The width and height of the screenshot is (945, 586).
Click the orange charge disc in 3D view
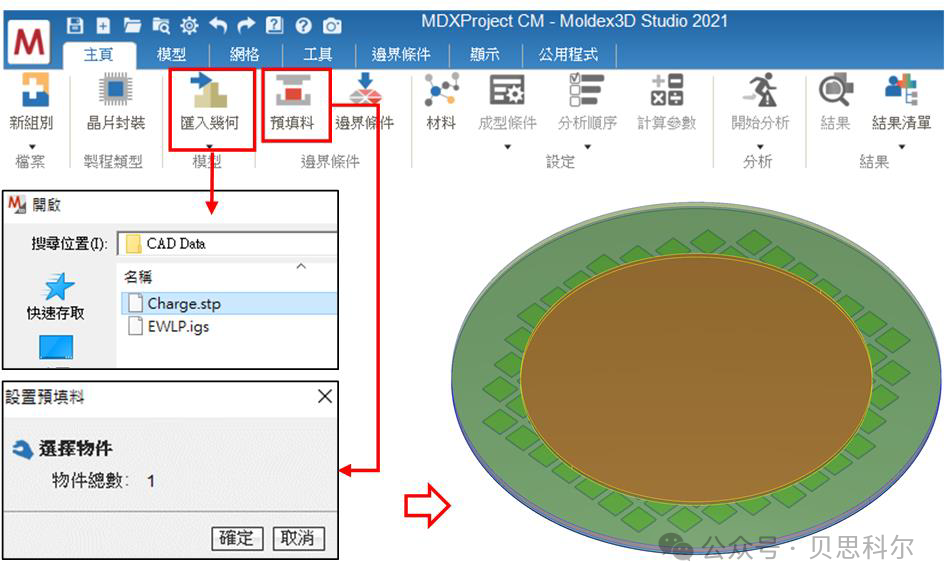click(x=696, y=380)
